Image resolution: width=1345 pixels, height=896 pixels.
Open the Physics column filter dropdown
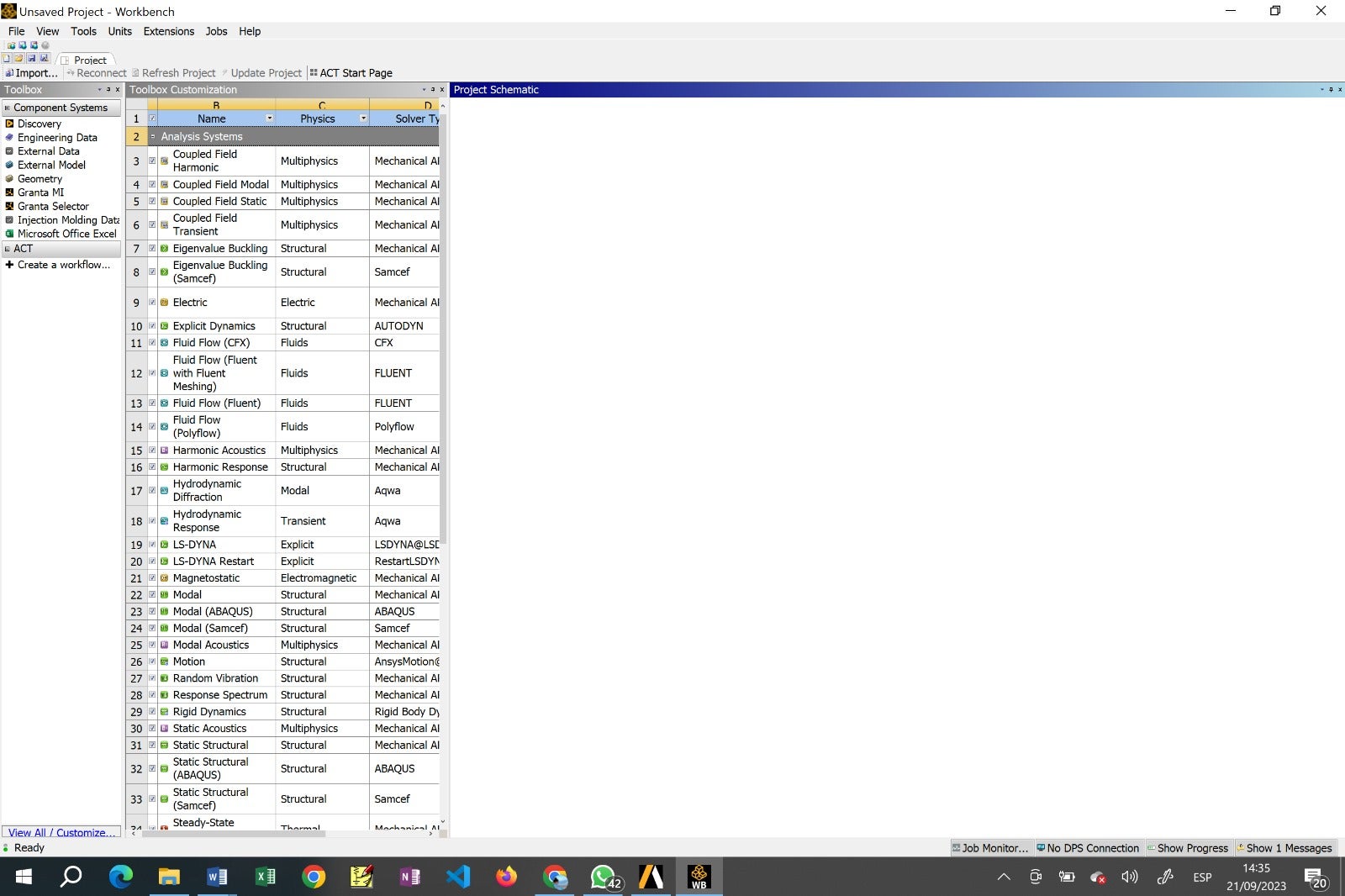(x=364, y=119)
